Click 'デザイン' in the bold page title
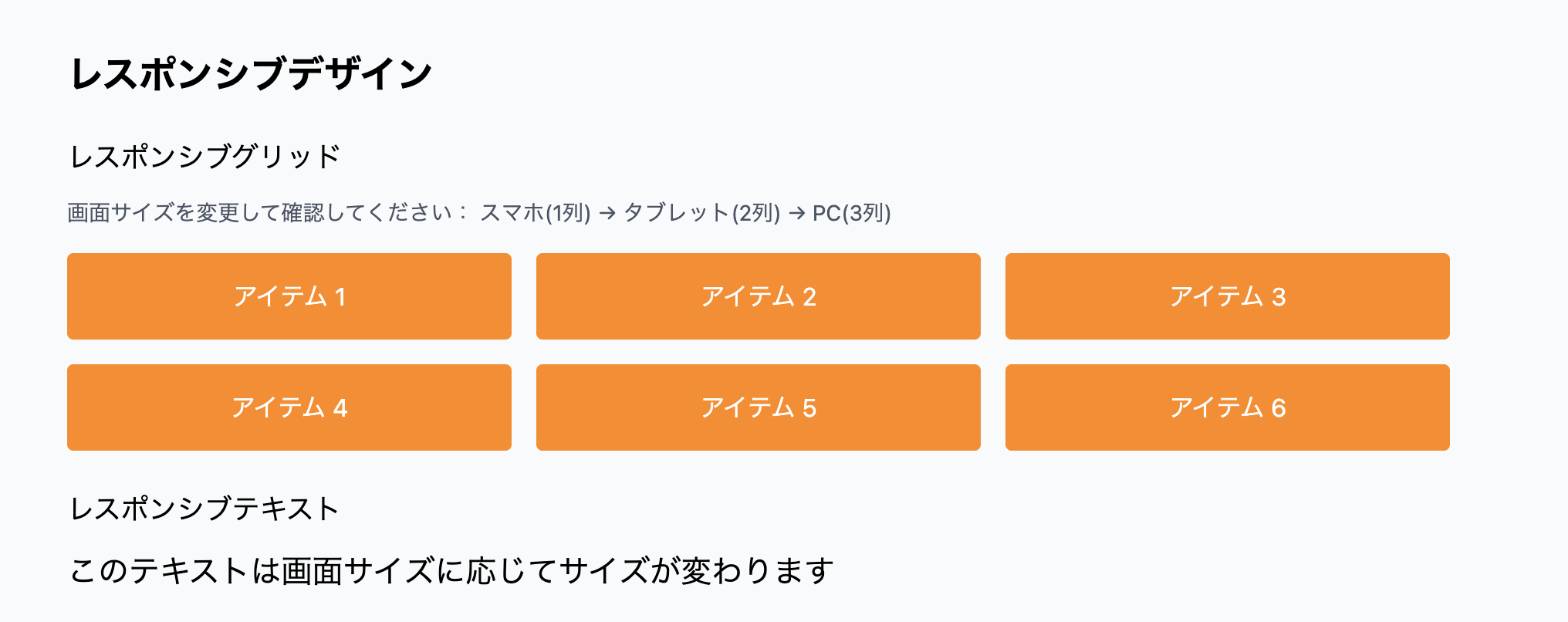Viewport: 1568px width, 622px height. pos(361,74)
